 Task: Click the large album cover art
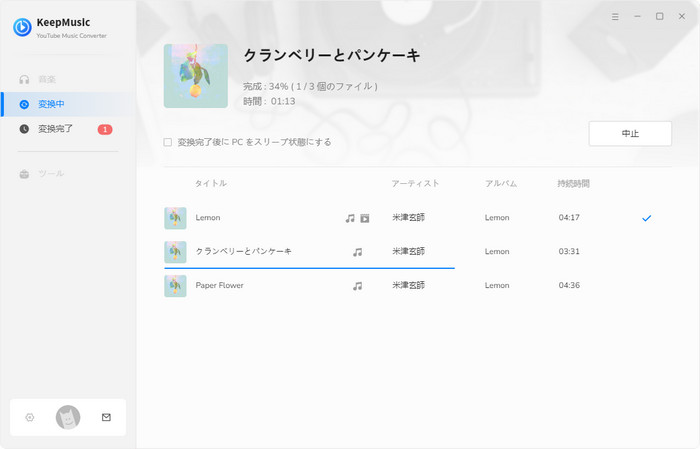196,76
